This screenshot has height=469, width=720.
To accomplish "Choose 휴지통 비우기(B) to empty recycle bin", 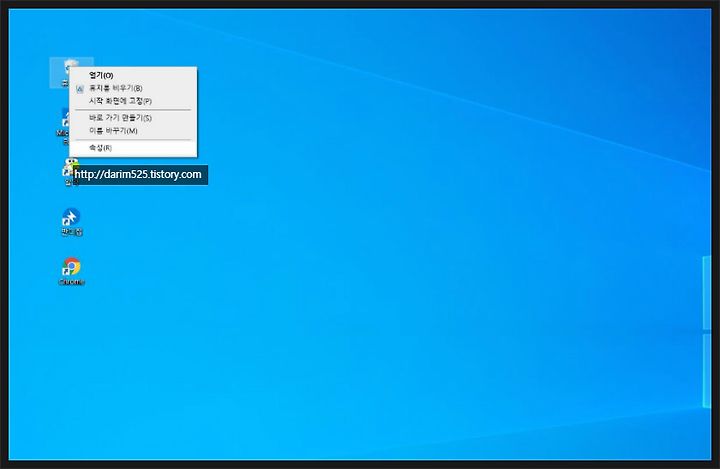I will tap(133, 88).
